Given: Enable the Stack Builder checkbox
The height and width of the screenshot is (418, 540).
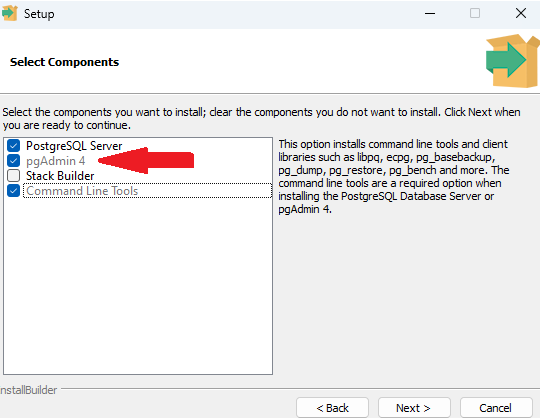Looking at the screenshot, I should (13, 176).
